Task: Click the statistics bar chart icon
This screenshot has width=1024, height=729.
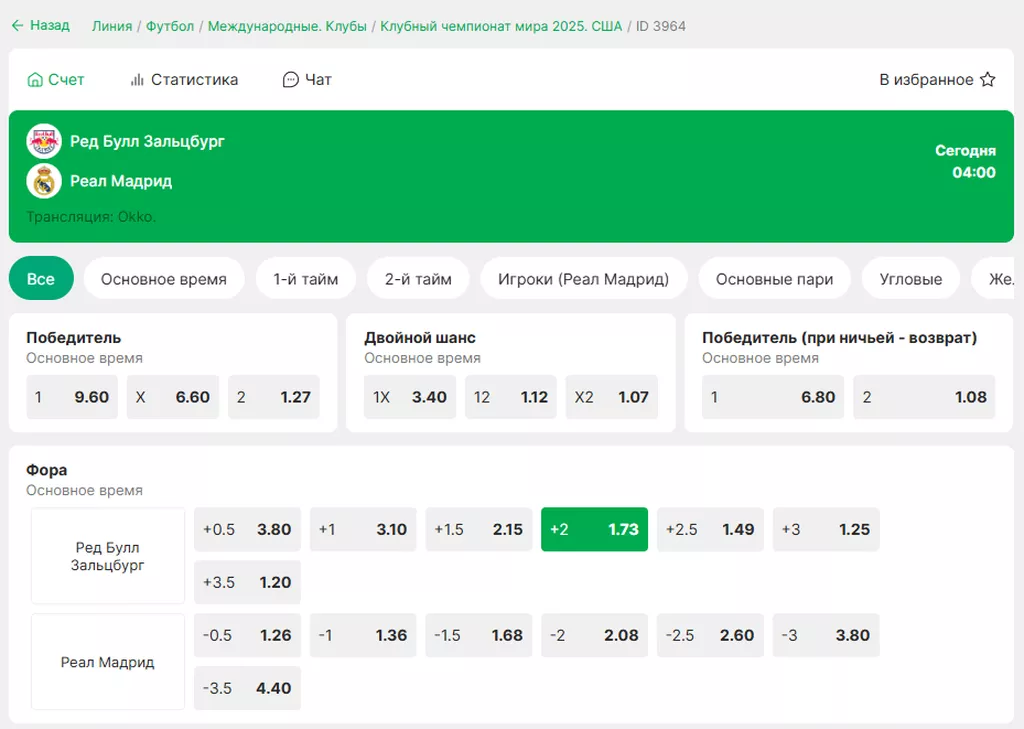Action: point(137,80)
